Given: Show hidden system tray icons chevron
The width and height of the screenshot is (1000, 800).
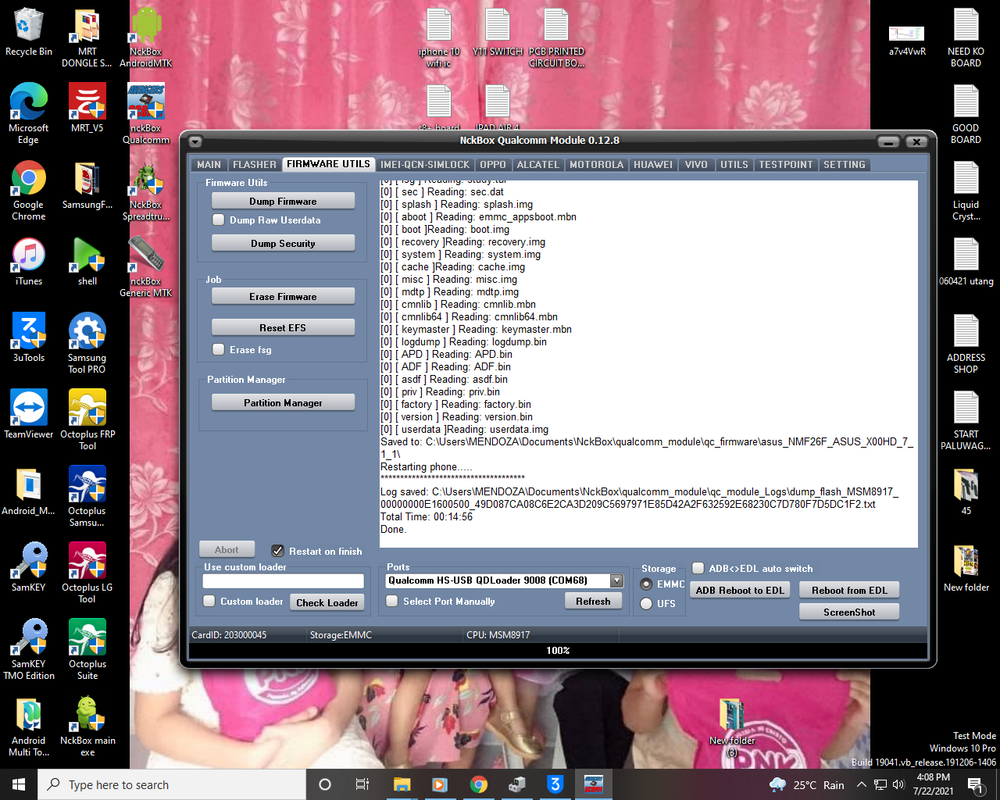Looking at the screenshot, I should tap(861, 784).
